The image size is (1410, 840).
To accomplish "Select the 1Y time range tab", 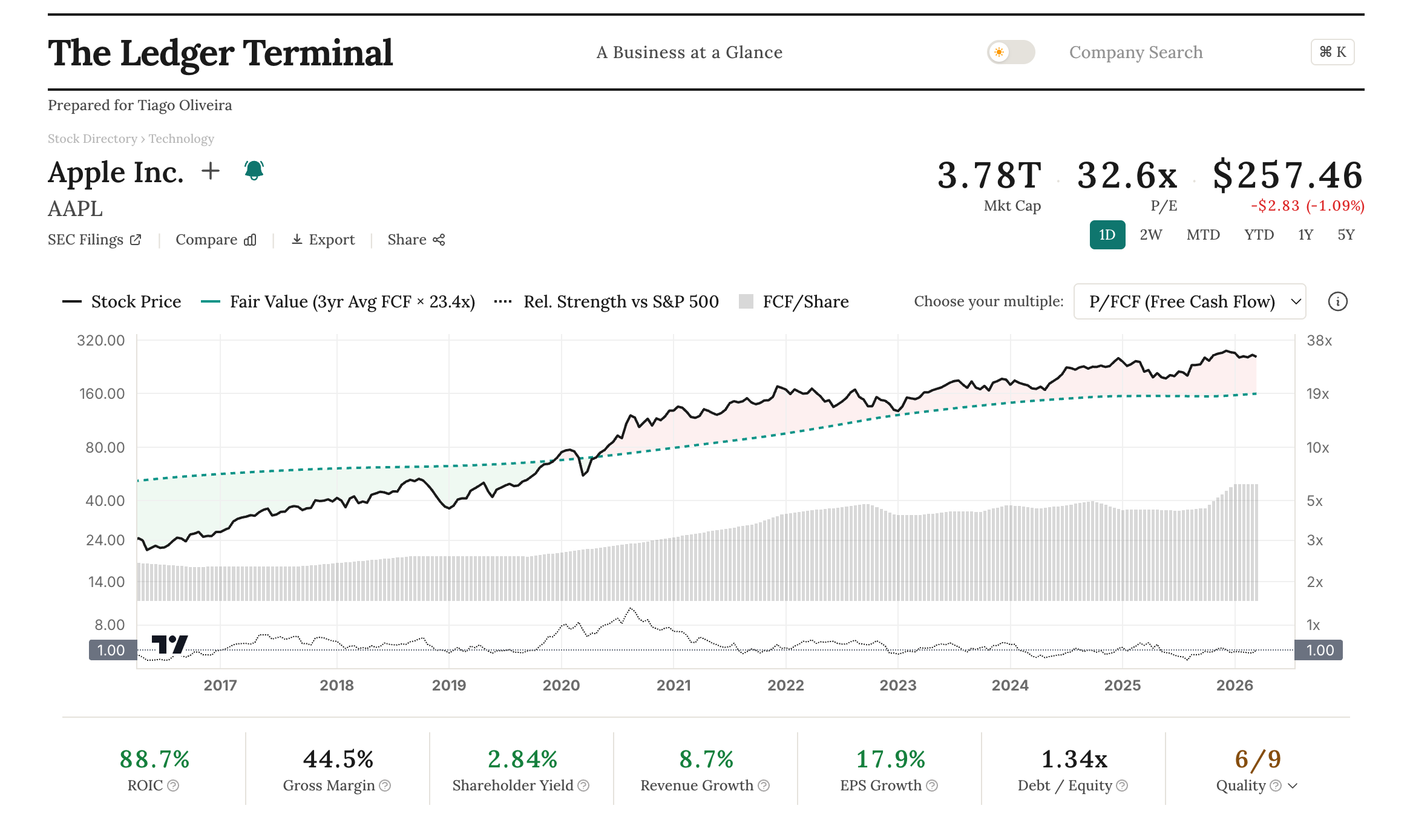I will [1306, 235].
